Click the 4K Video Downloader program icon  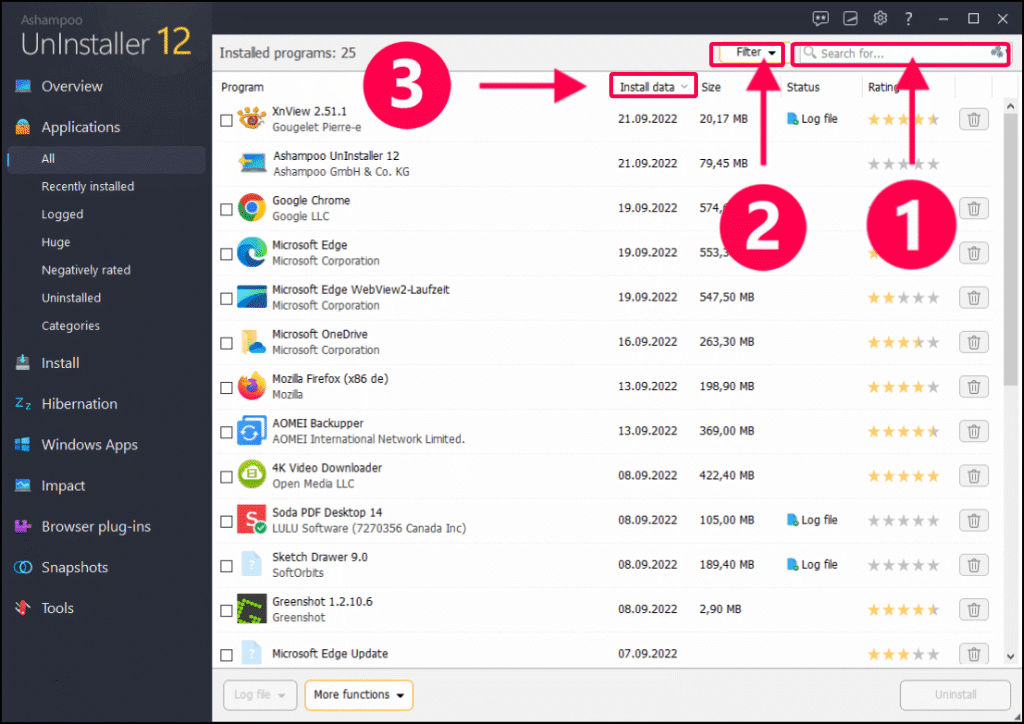point(251,475)
